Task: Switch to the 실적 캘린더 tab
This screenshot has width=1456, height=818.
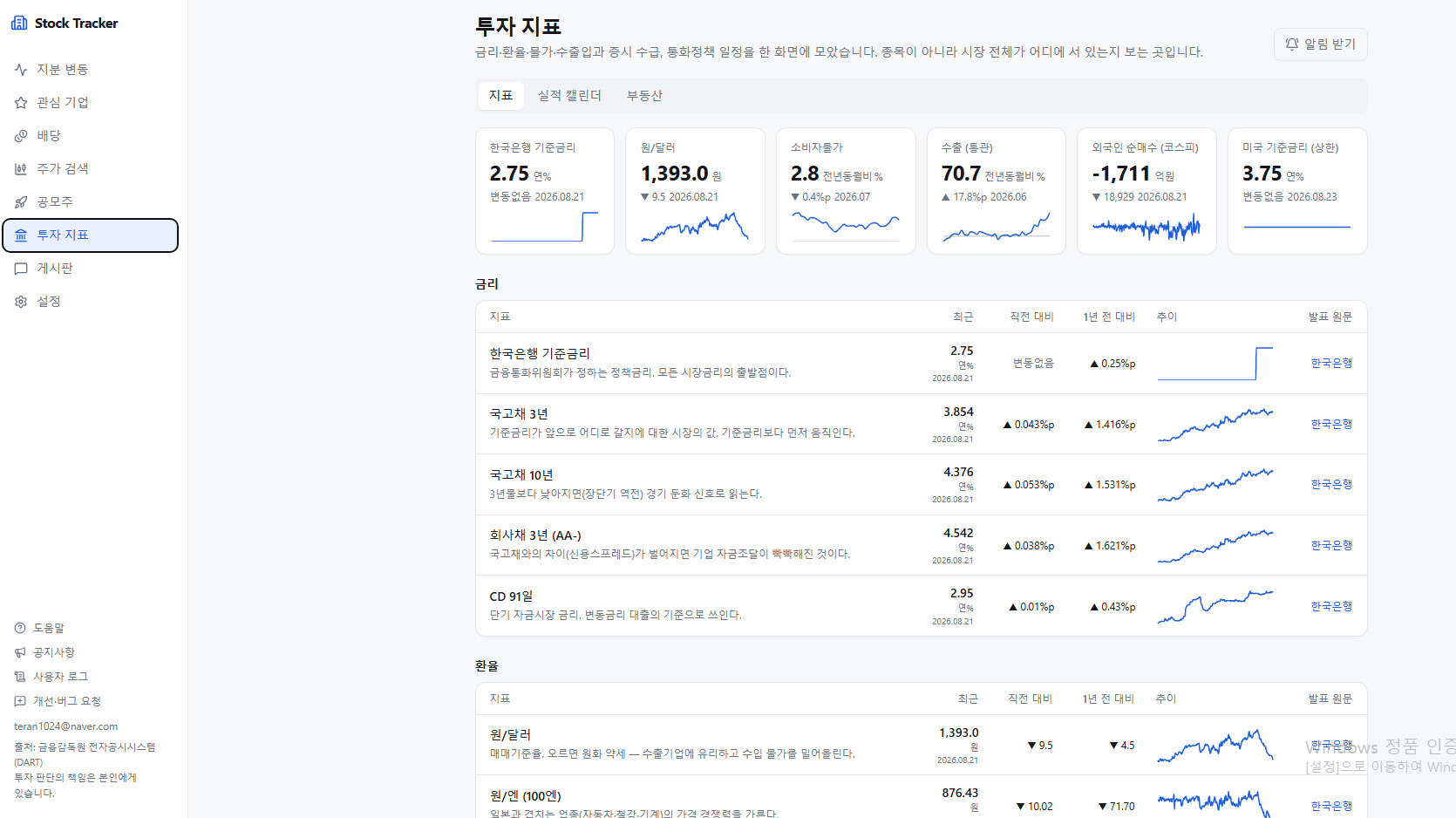Action: click(x=569, y=95)
